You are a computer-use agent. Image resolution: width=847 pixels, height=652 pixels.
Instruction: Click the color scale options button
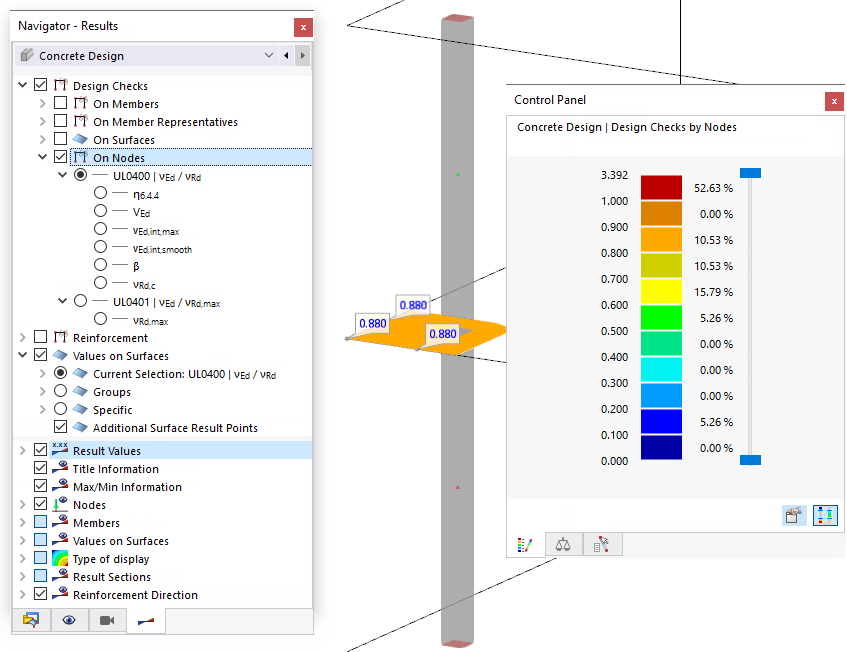coord(825,515)
